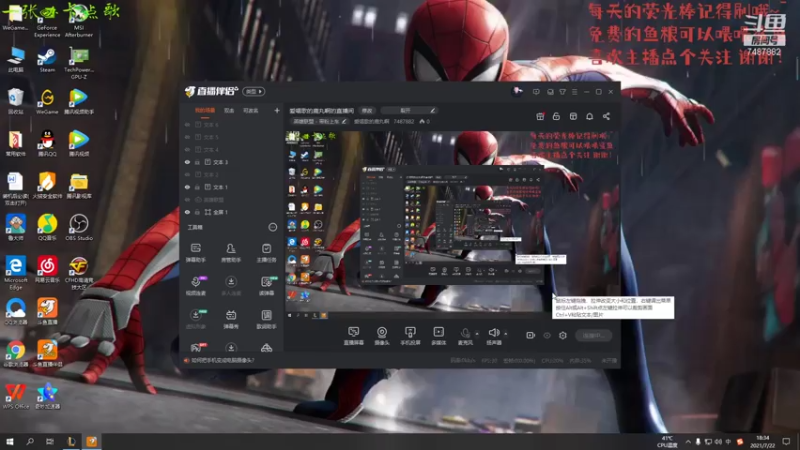Open Google Chrome desktop shortcut

point(16,354)
